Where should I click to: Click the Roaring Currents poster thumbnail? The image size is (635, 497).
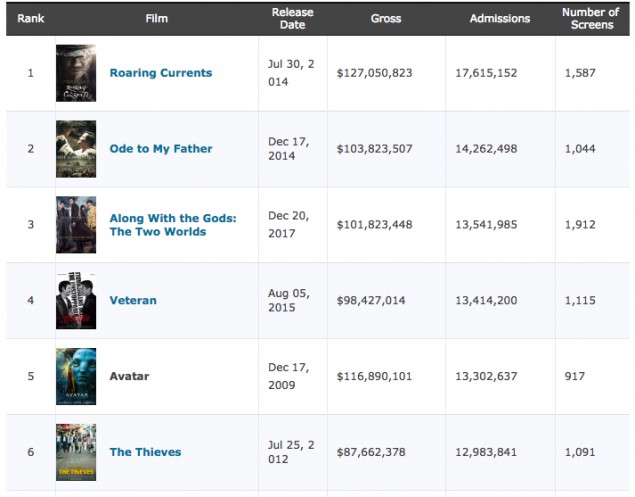tap(76, 73)
